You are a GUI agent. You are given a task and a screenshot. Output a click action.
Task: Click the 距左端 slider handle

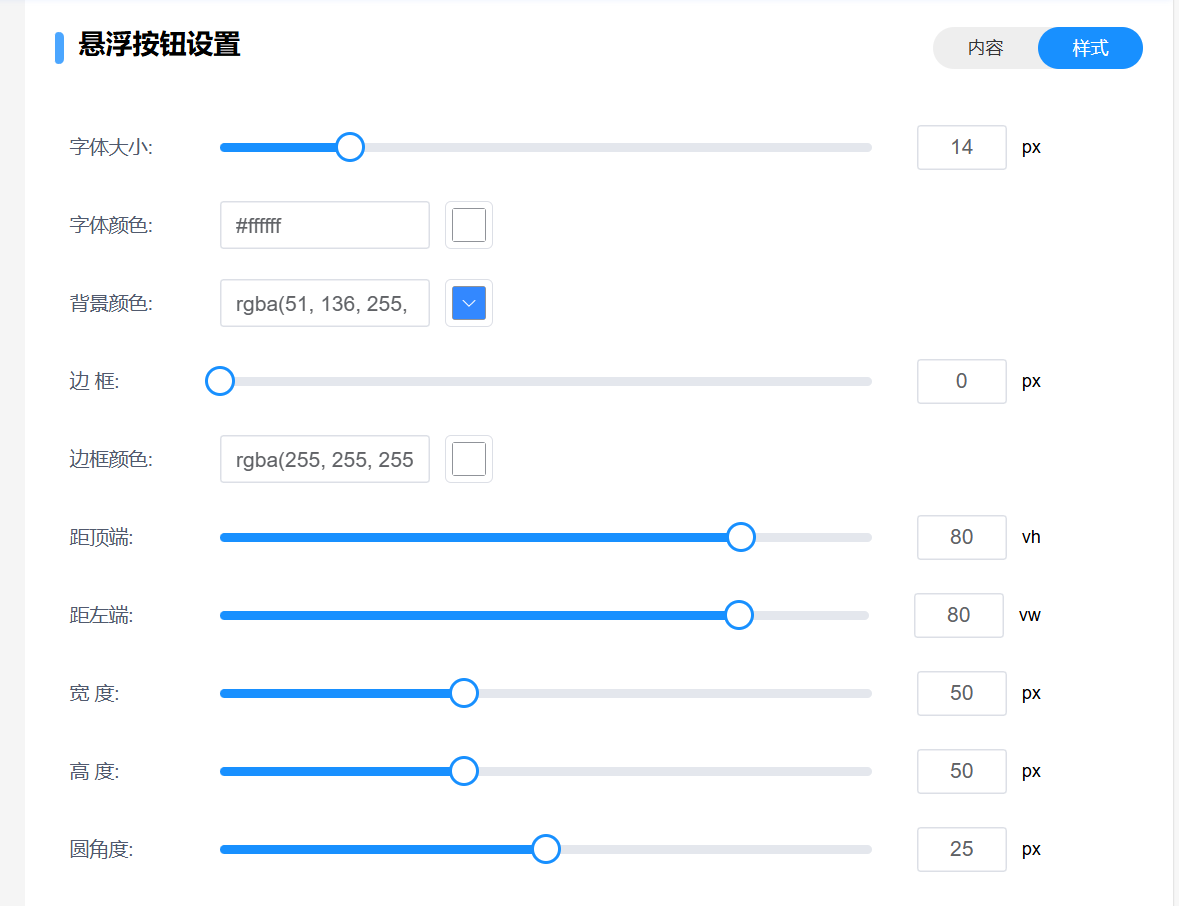coord(738,615)
